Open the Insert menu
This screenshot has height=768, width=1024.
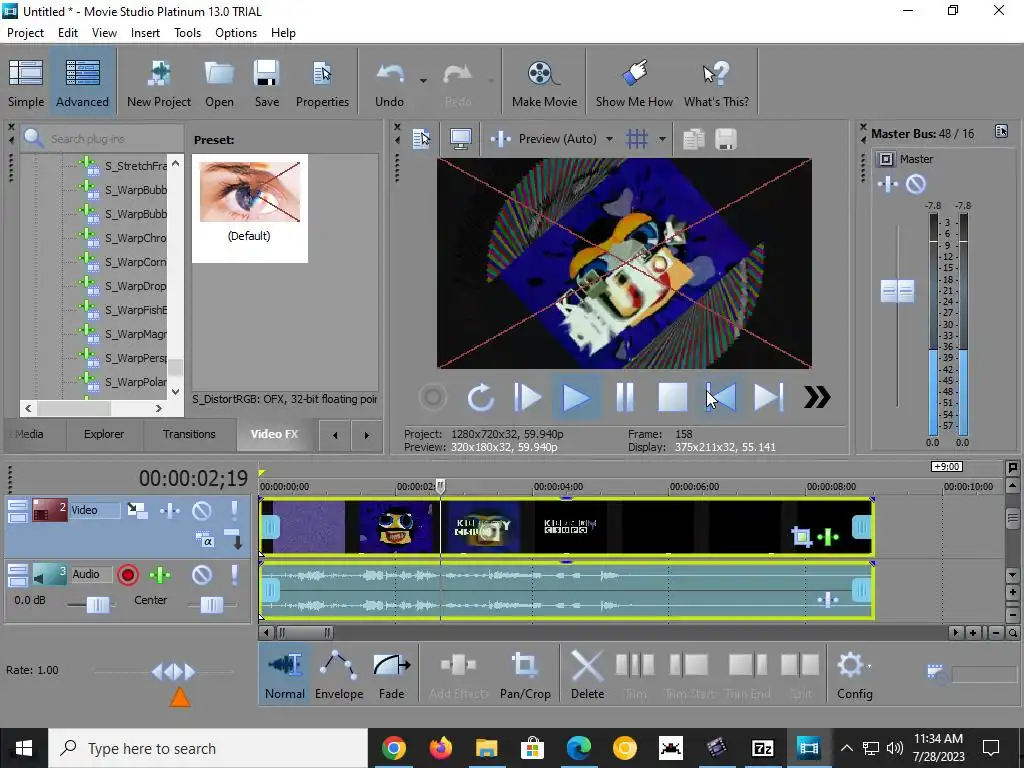pyautogui.click(x=145, y=33)
